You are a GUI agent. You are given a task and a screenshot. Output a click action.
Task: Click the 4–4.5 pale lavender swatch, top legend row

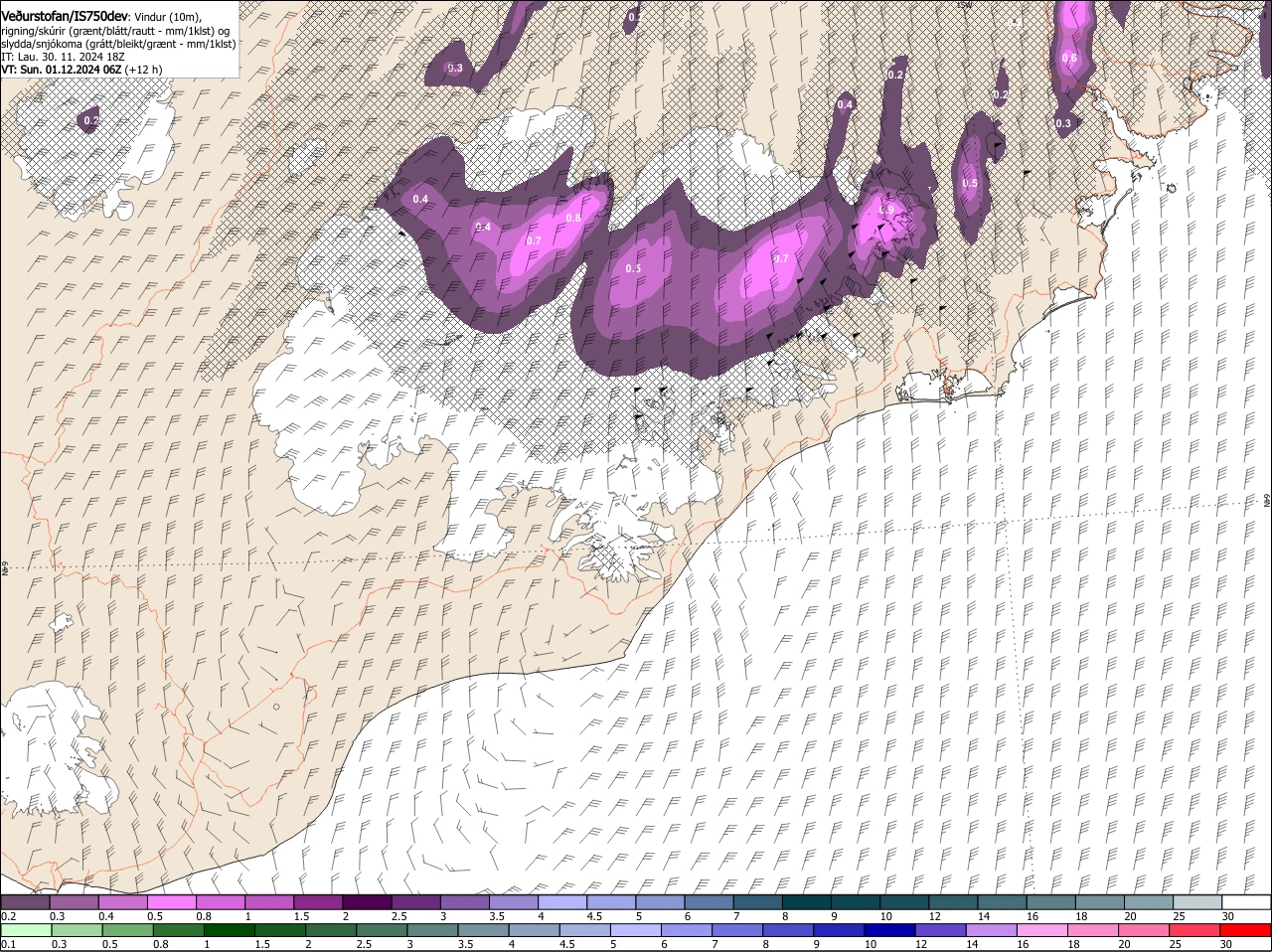(562, 902)
